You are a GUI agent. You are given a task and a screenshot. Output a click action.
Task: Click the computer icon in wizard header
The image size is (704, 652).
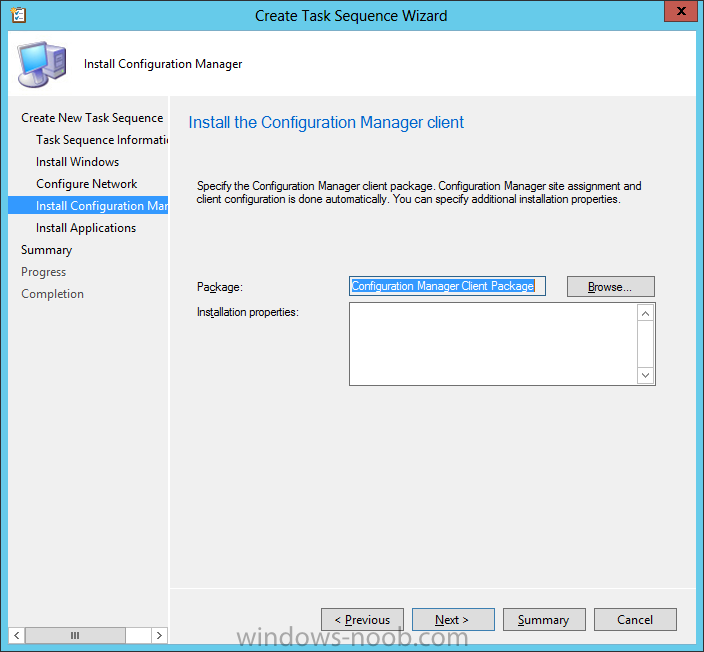42,64
